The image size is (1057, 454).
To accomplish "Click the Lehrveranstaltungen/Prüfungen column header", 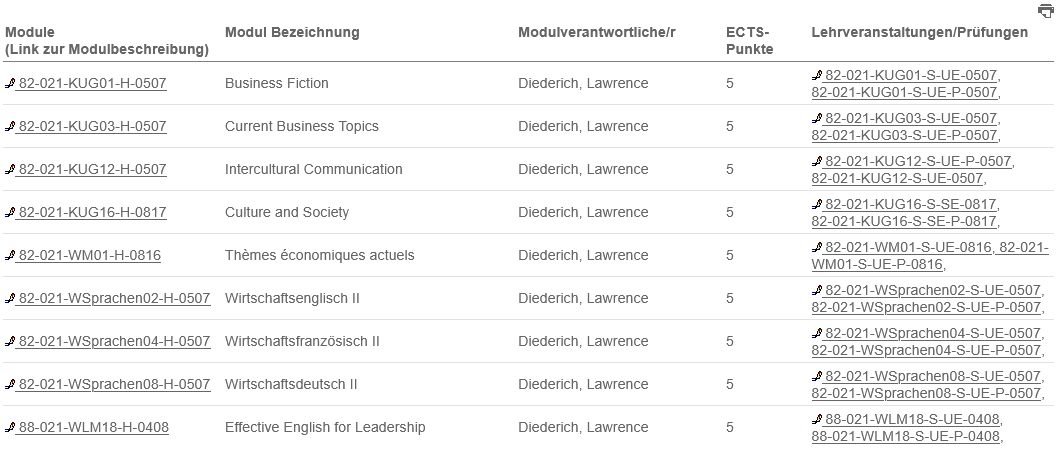I will tap(919, 33).
